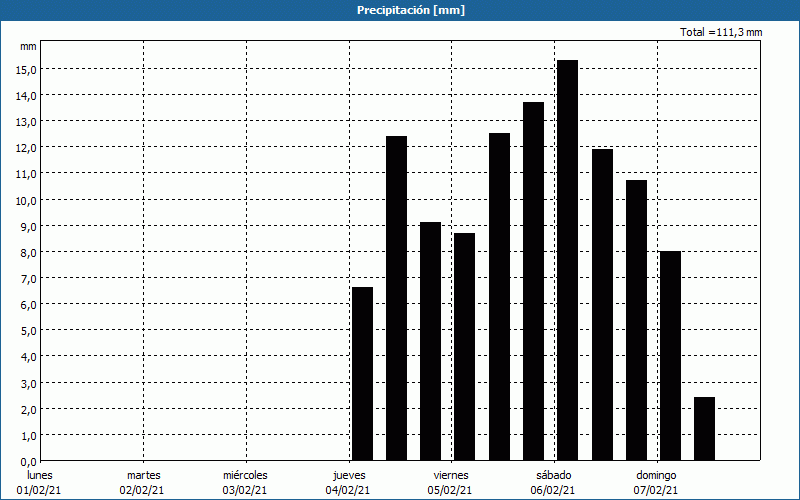Viewport: 800px width, 500px height.
Task: Click the date 07/02/21
Action: (x=656, y=490)
